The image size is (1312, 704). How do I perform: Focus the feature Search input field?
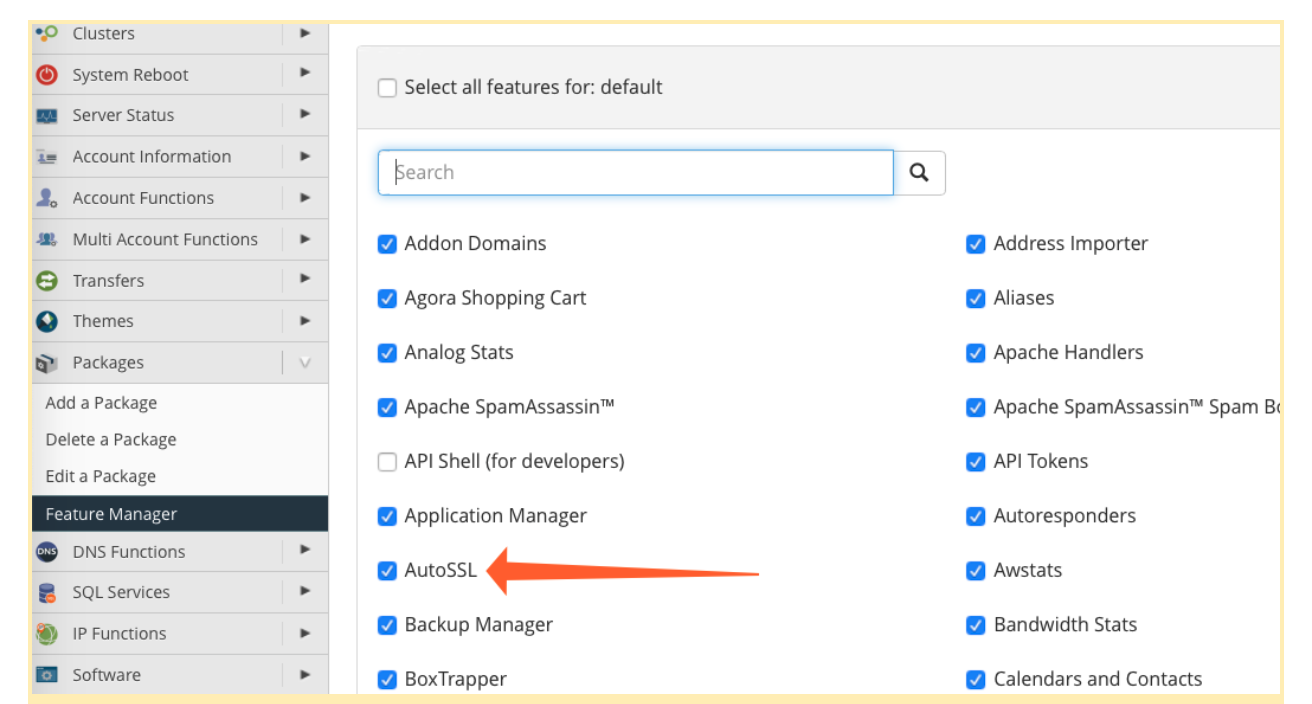click(x=635, y=173)
